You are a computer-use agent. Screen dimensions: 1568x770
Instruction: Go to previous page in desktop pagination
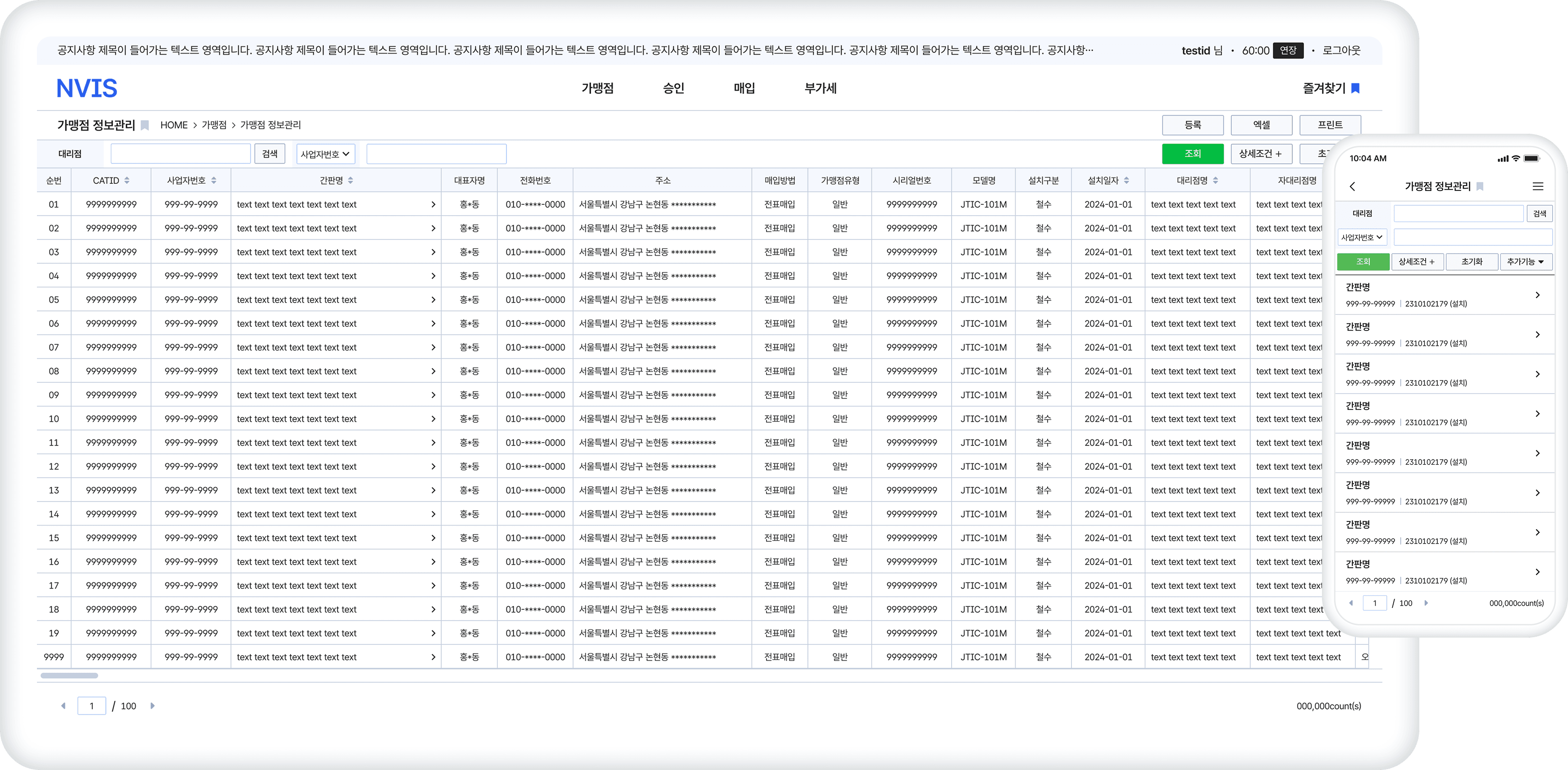point(63,706)
